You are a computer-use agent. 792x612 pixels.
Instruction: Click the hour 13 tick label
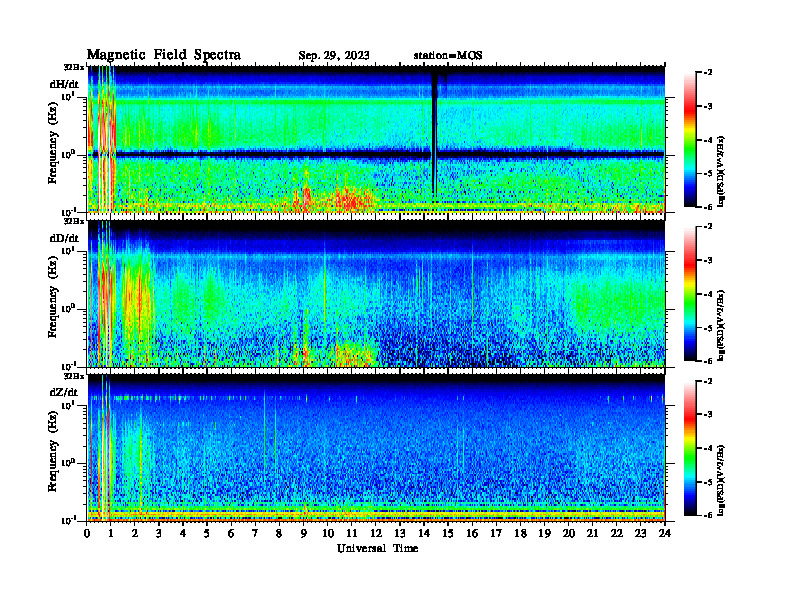(x=400, y=533)
